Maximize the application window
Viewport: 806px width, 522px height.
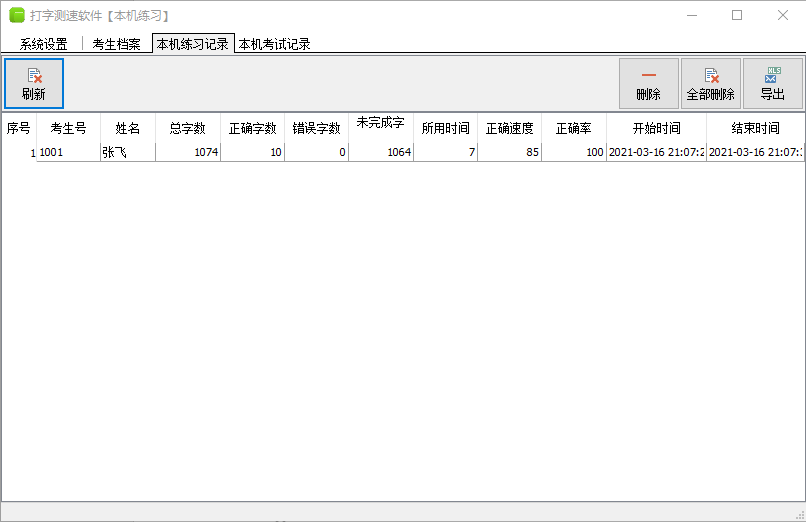tap(737, 15)
